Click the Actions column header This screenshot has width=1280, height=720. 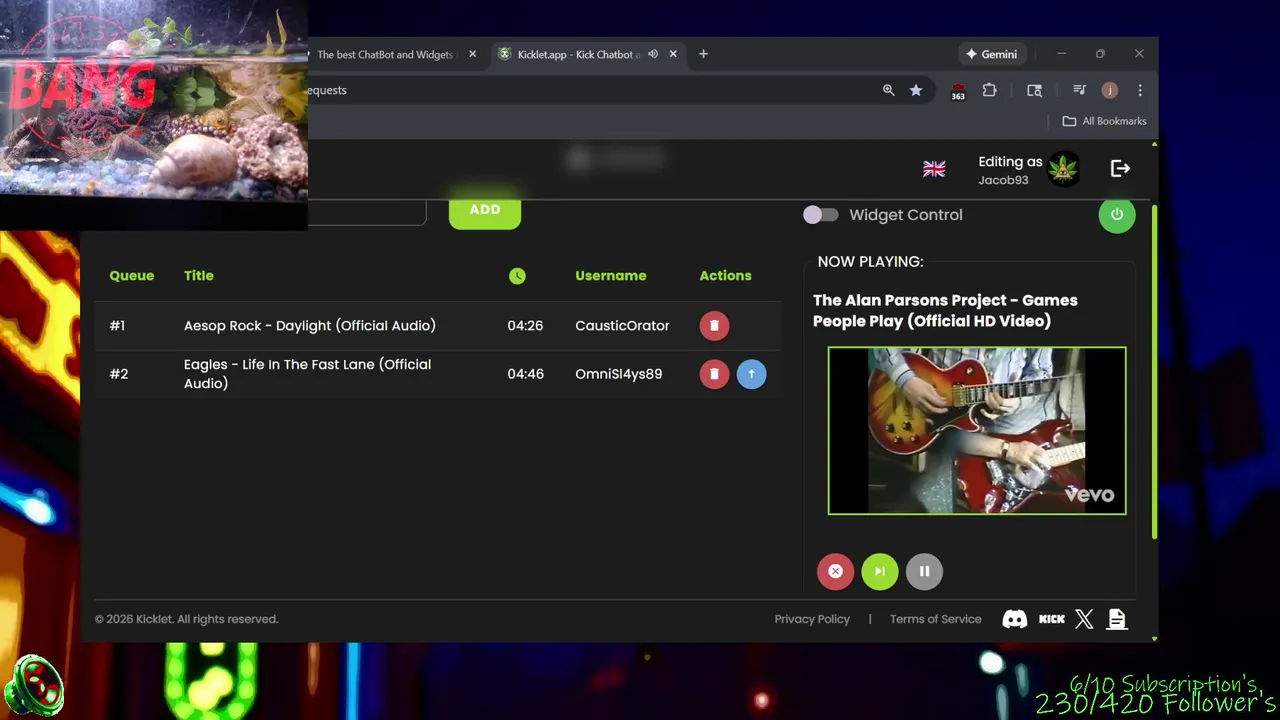725,276
